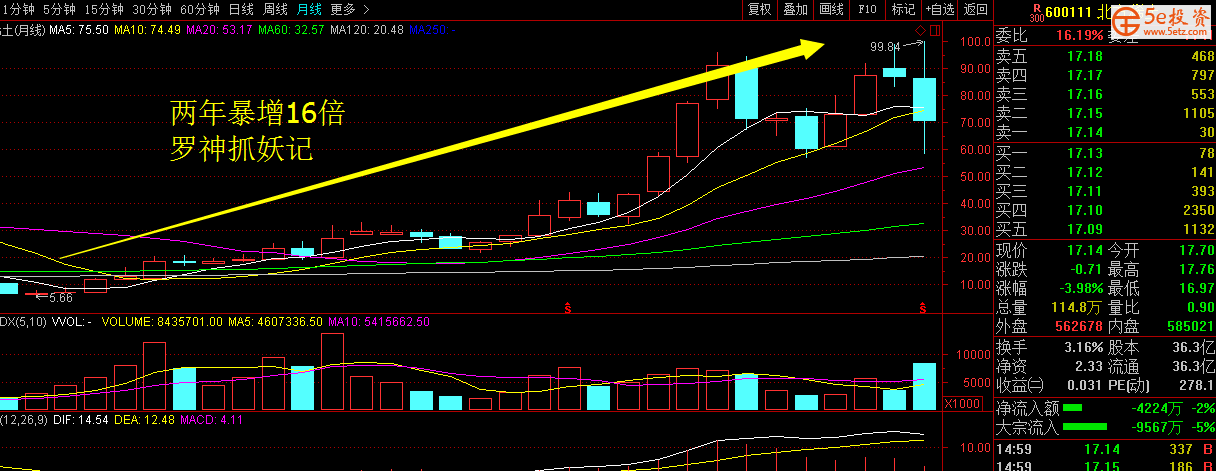Click the 叠加 overlay button
The width and height of the screenshot is (1216, 471).
point(796,9)
